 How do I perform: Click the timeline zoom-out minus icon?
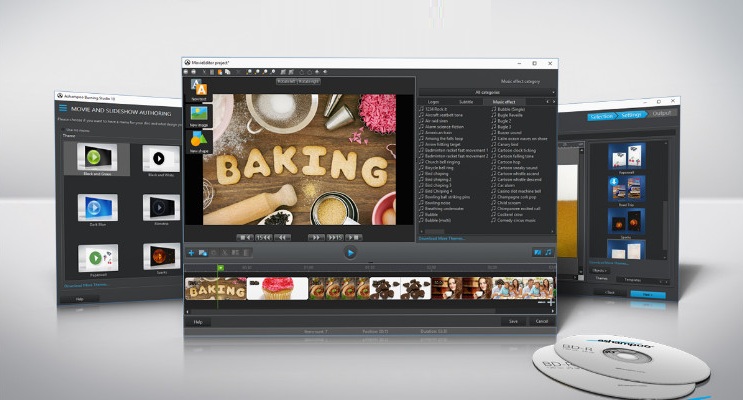tap(541, 301)
